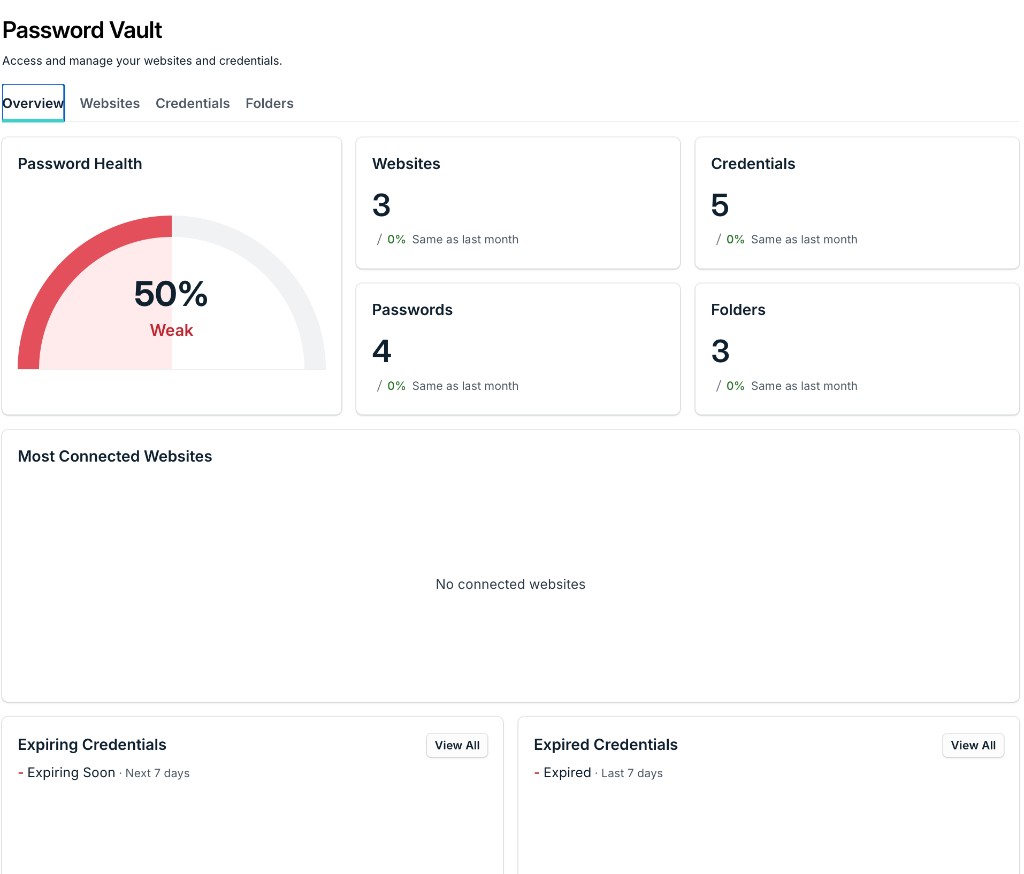Click the Expiring Credentials heading

coord(92,745)
